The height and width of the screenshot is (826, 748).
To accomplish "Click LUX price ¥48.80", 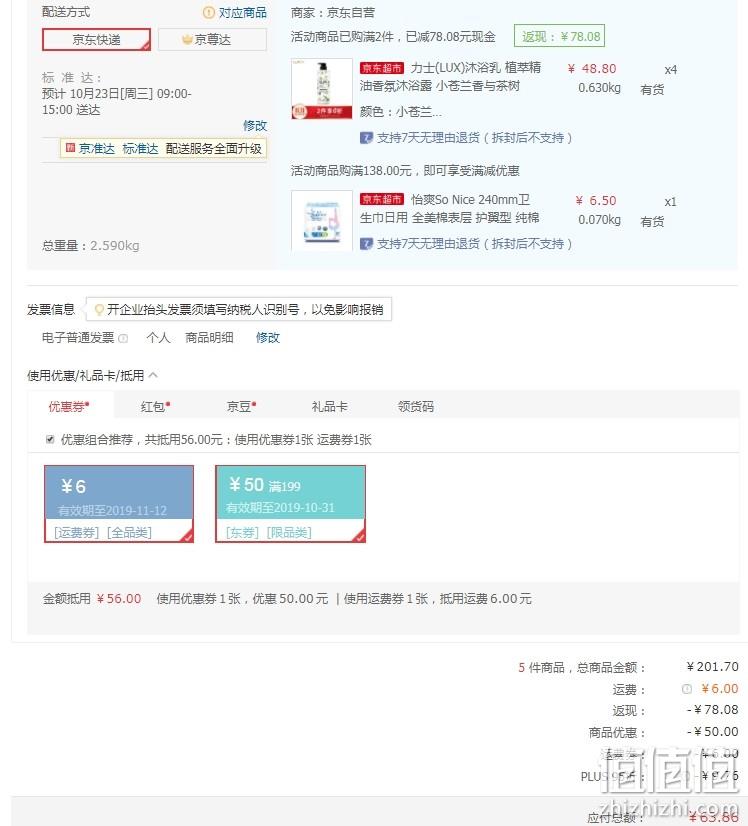I will [x=592, y=68].
